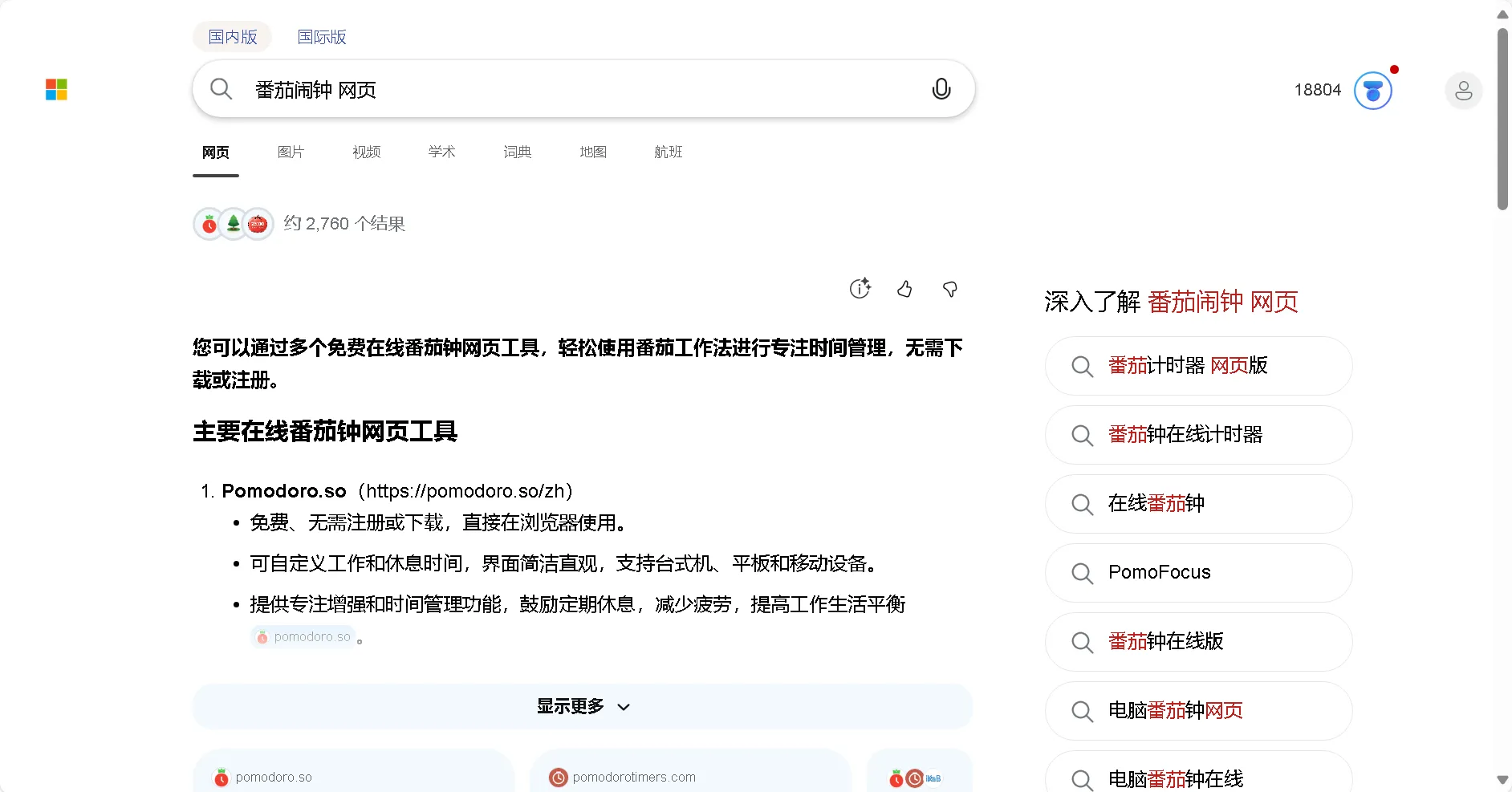Image resolution: width=1512 pixels, height=792 pixels.
Task: Click the thumbs down feedback icon
Action: point(949,289)
